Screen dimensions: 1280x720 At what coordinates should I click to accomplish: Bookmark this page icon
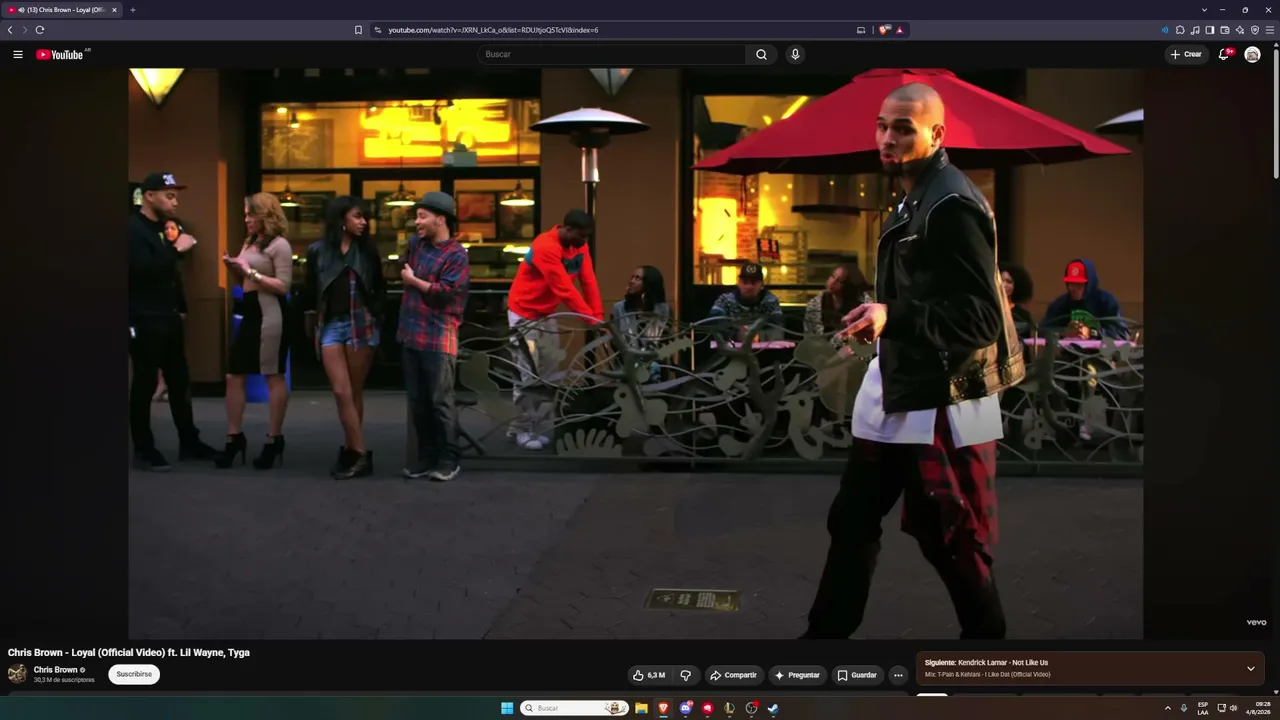click(358, 30)
